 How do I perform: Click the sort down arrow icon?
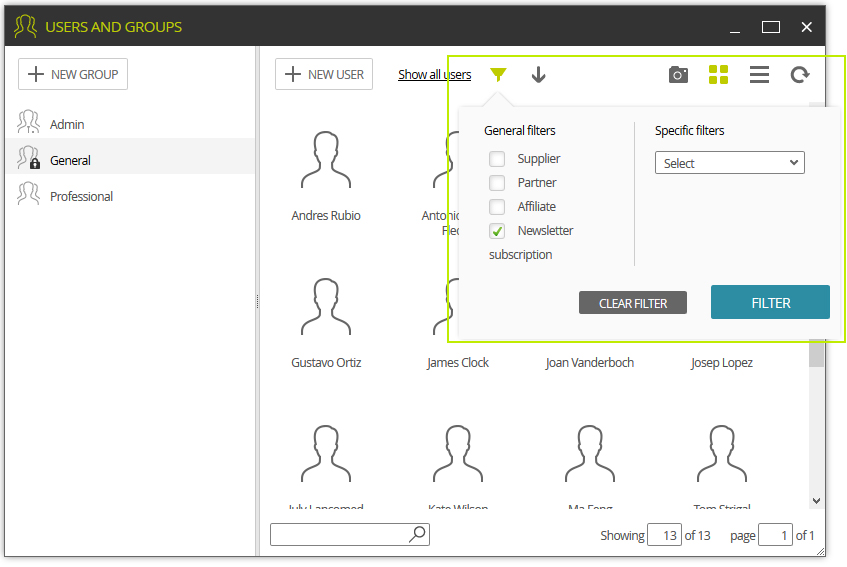[538, 75]
